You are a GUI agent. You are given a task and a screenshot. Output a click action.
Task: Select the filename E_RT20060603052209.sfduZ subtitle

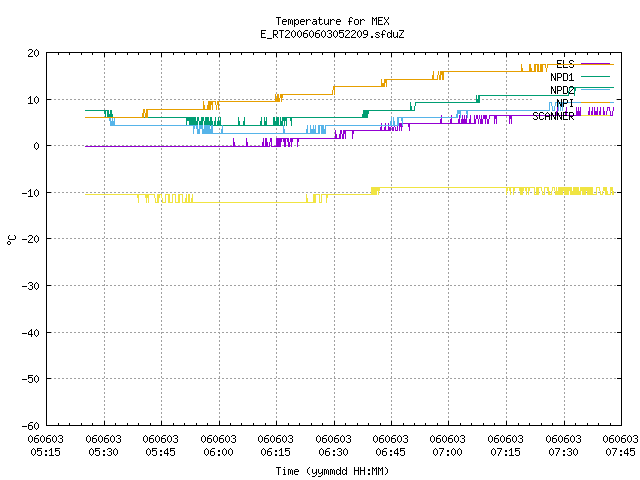332,34
